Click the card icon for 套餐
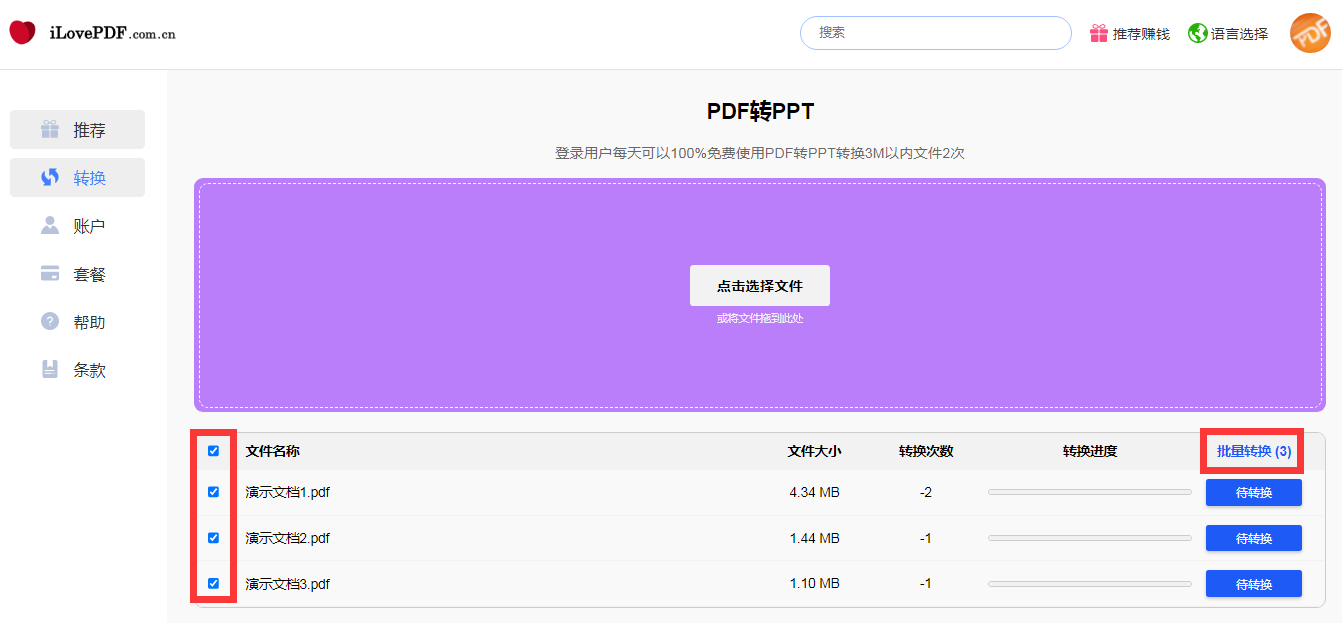The width and height of the screenshot is (1342, 623). [50, 274]
